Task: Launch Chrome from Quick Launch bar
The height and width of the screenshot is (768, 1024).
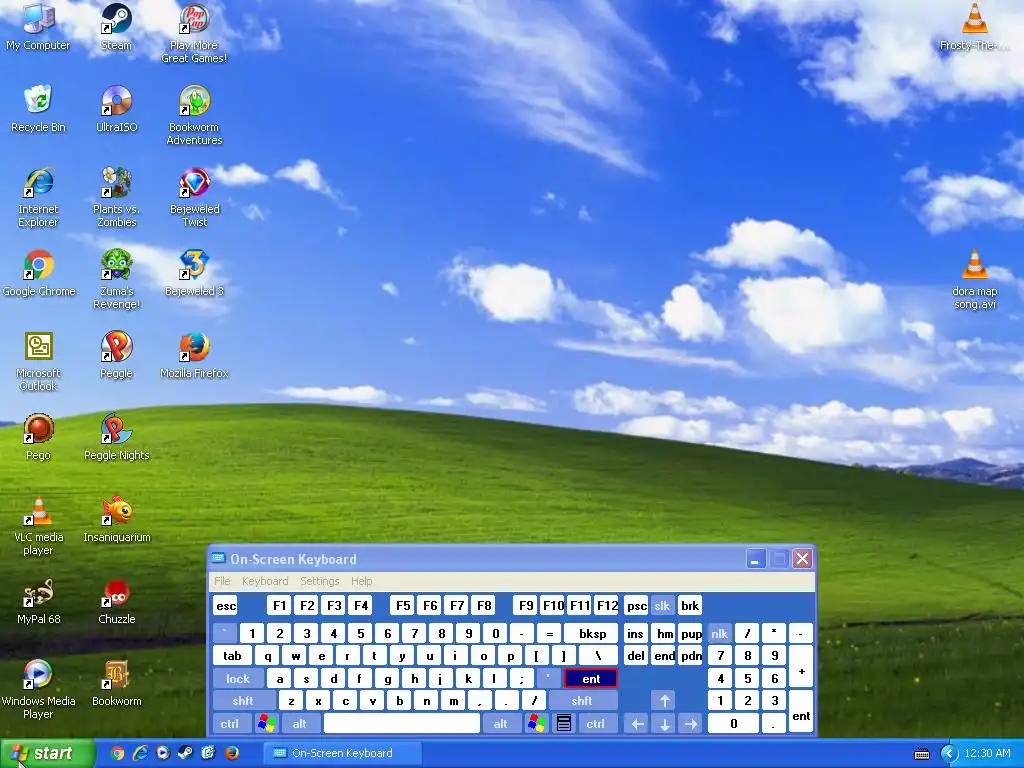Action: point(118,754)
